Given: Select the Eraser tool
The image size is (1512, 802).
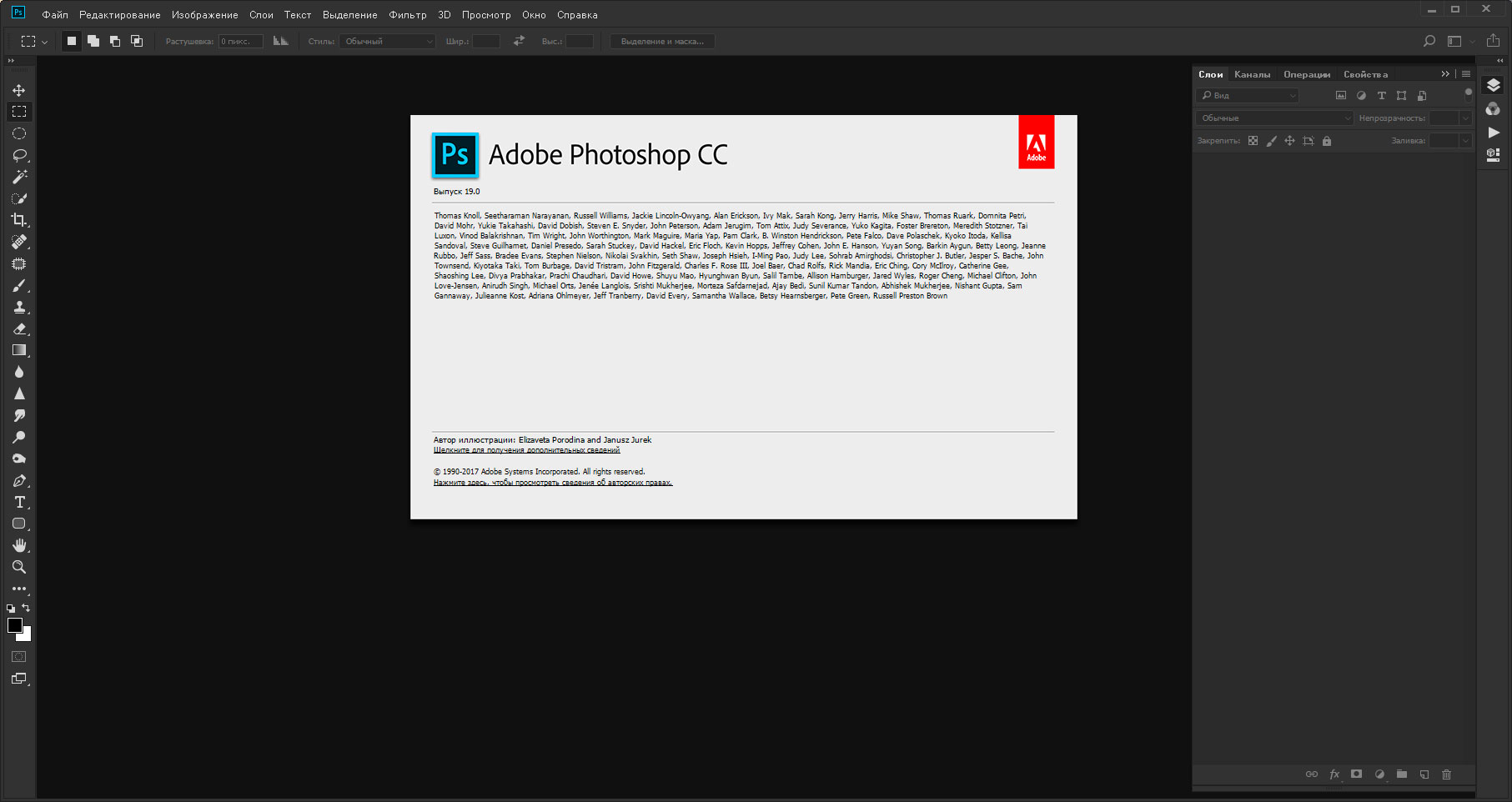Looking at the screenshot, I should tap(19, 328).
